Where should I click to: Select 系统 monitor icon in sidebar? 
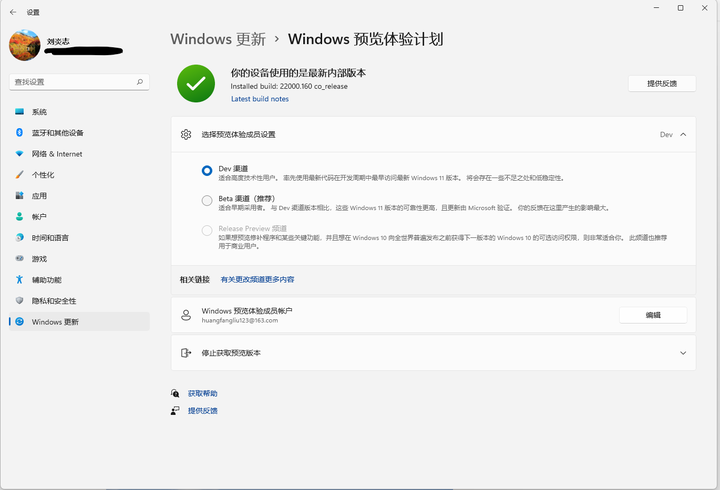pos(19,112)
